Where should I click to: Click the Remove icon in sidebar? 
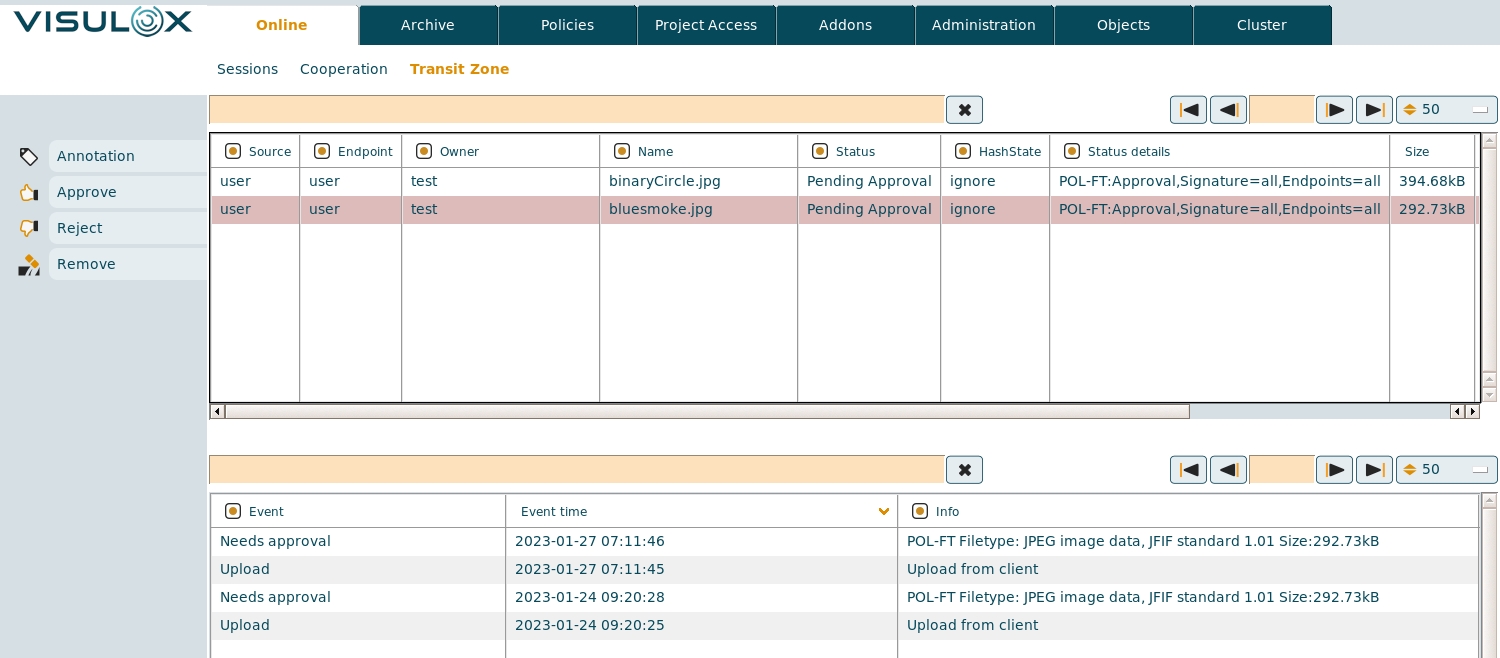[29, 265]
